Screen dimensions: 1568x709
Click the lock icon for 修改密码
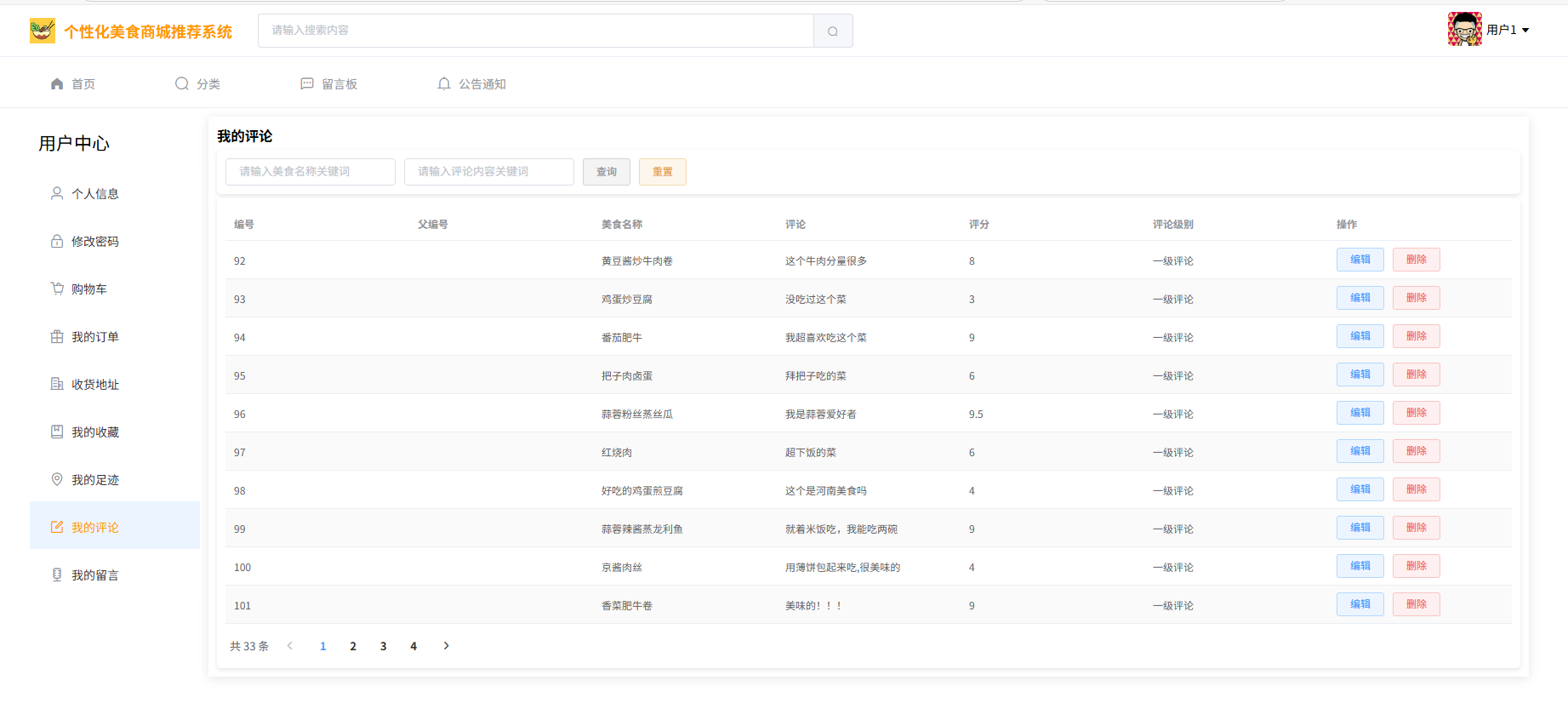57,241
